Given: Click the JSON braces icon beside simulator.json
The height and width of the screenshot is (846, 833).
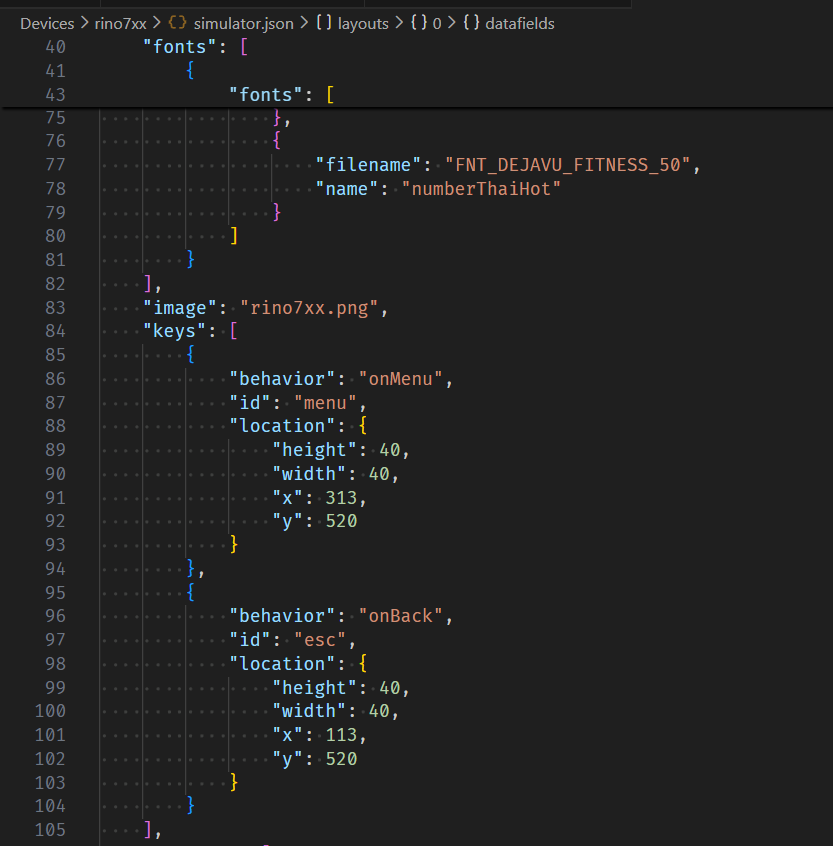Looking at the screenshot, I should pyautogui.click(x=176, y=23).
